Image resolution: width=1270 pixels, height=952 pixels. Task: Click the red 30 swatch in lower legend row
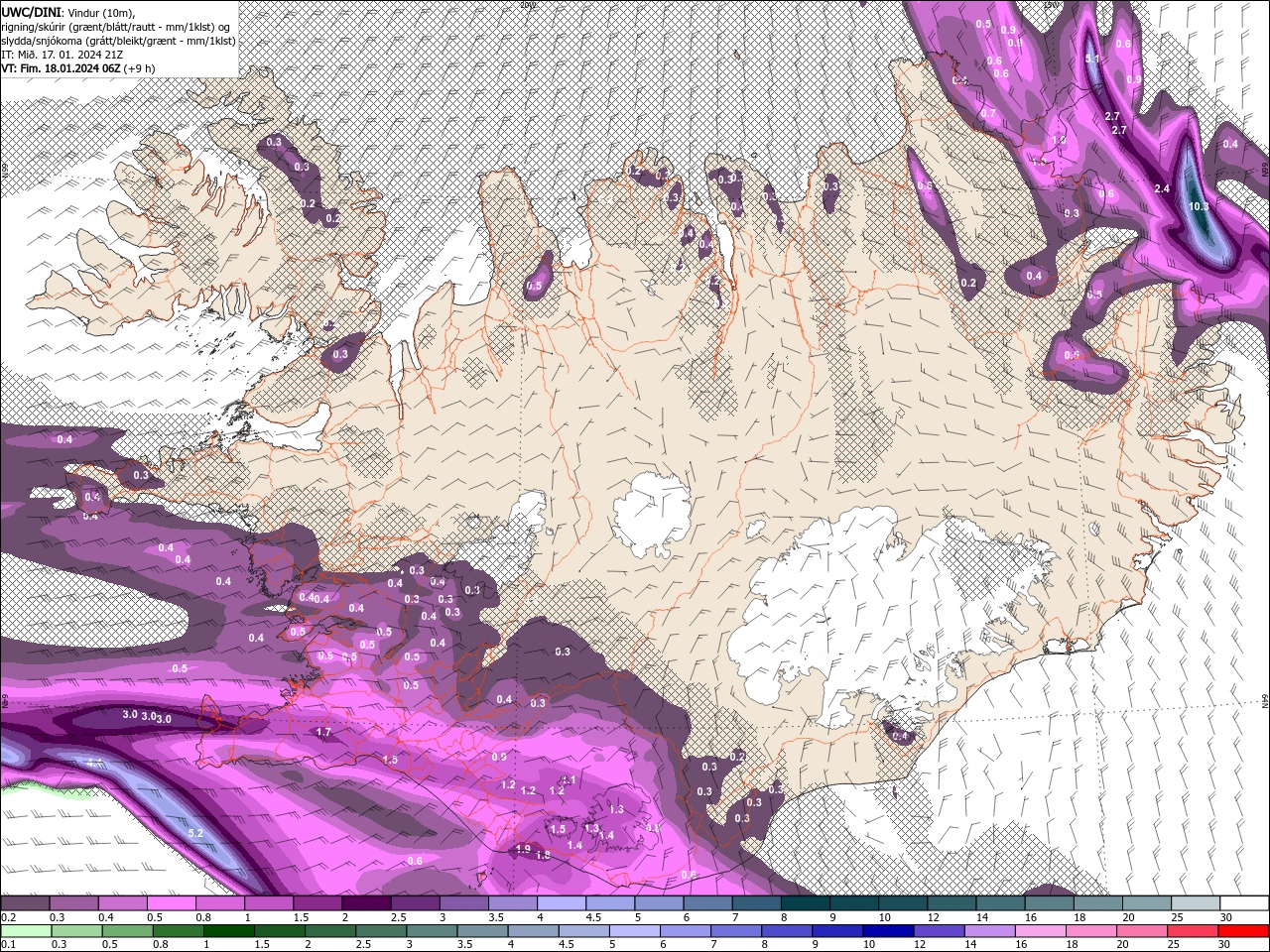pyautogui.click(x=1243, y=930)
